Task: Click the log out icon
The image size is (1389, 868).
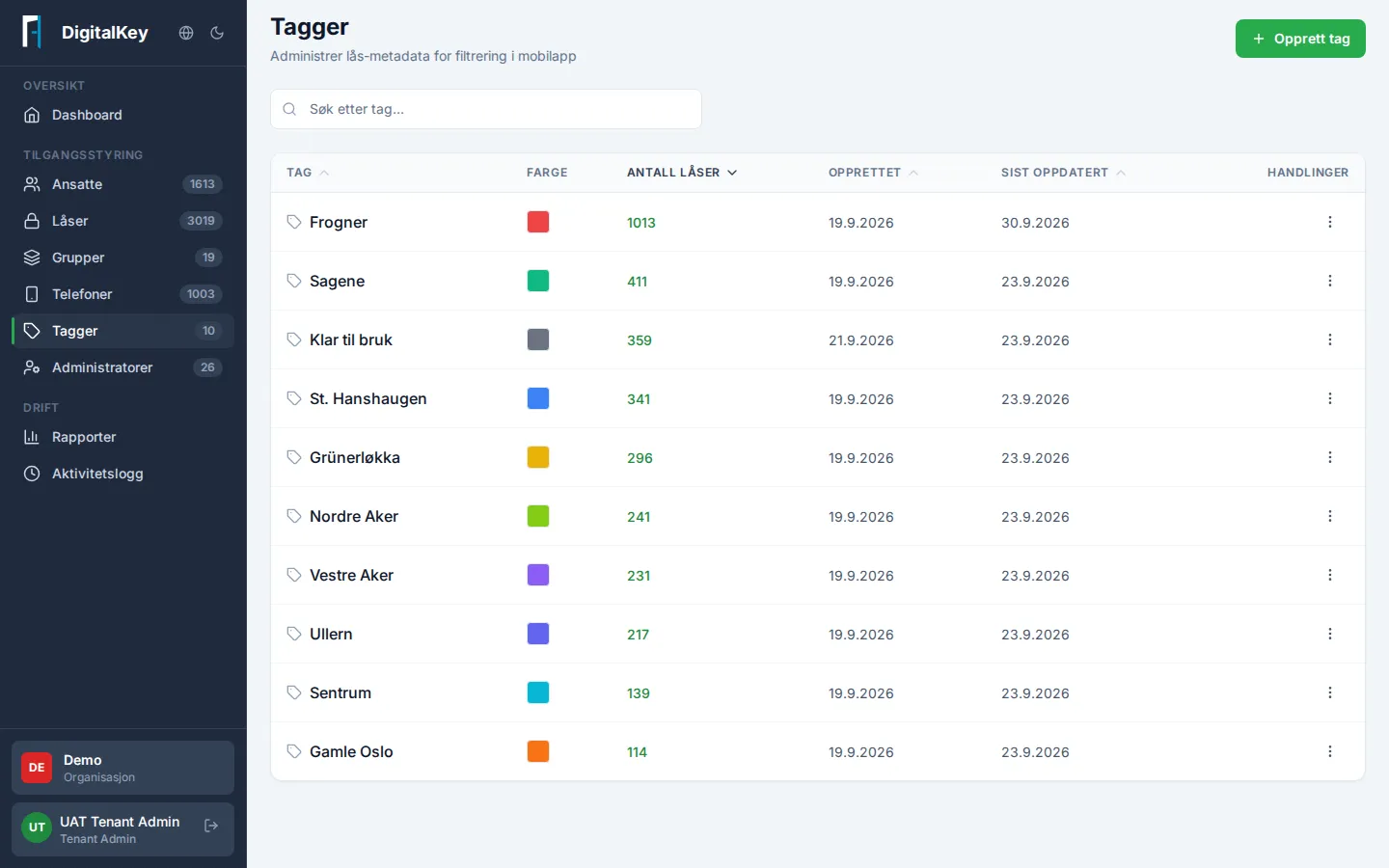Action: [211, 826]
